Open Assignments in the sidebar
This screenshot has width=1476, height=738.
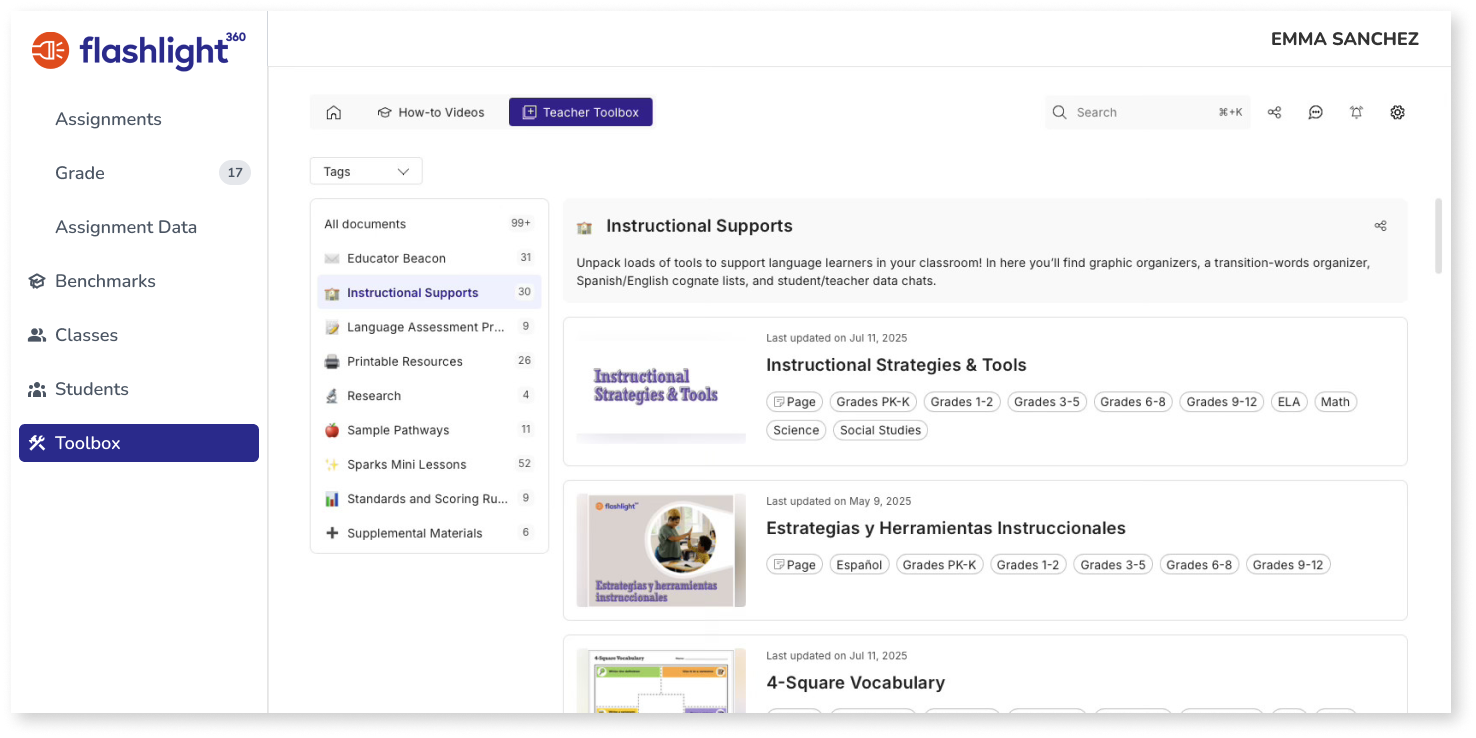tap(108, 119)
